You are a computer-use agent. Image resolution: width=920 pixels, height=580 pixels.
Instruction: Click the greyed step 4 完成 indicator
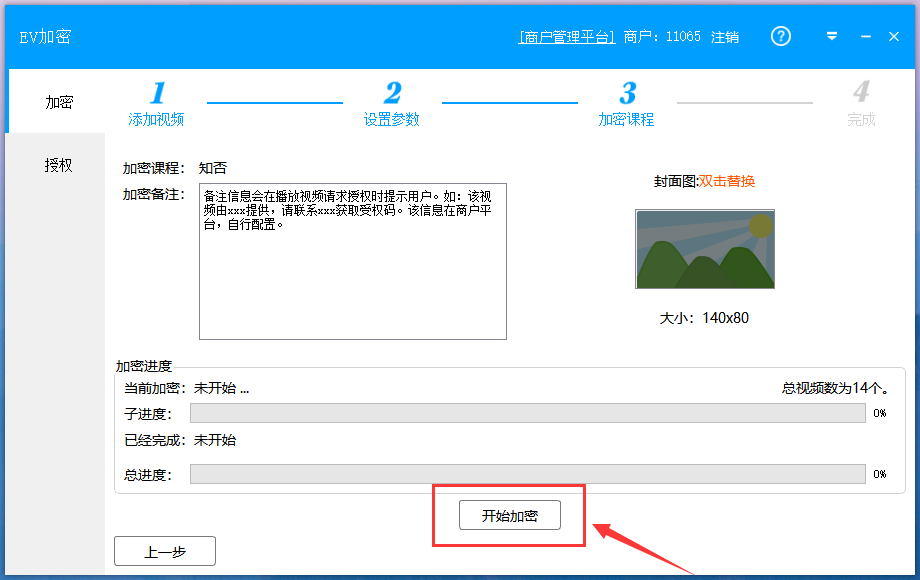(x=861, y=103)
